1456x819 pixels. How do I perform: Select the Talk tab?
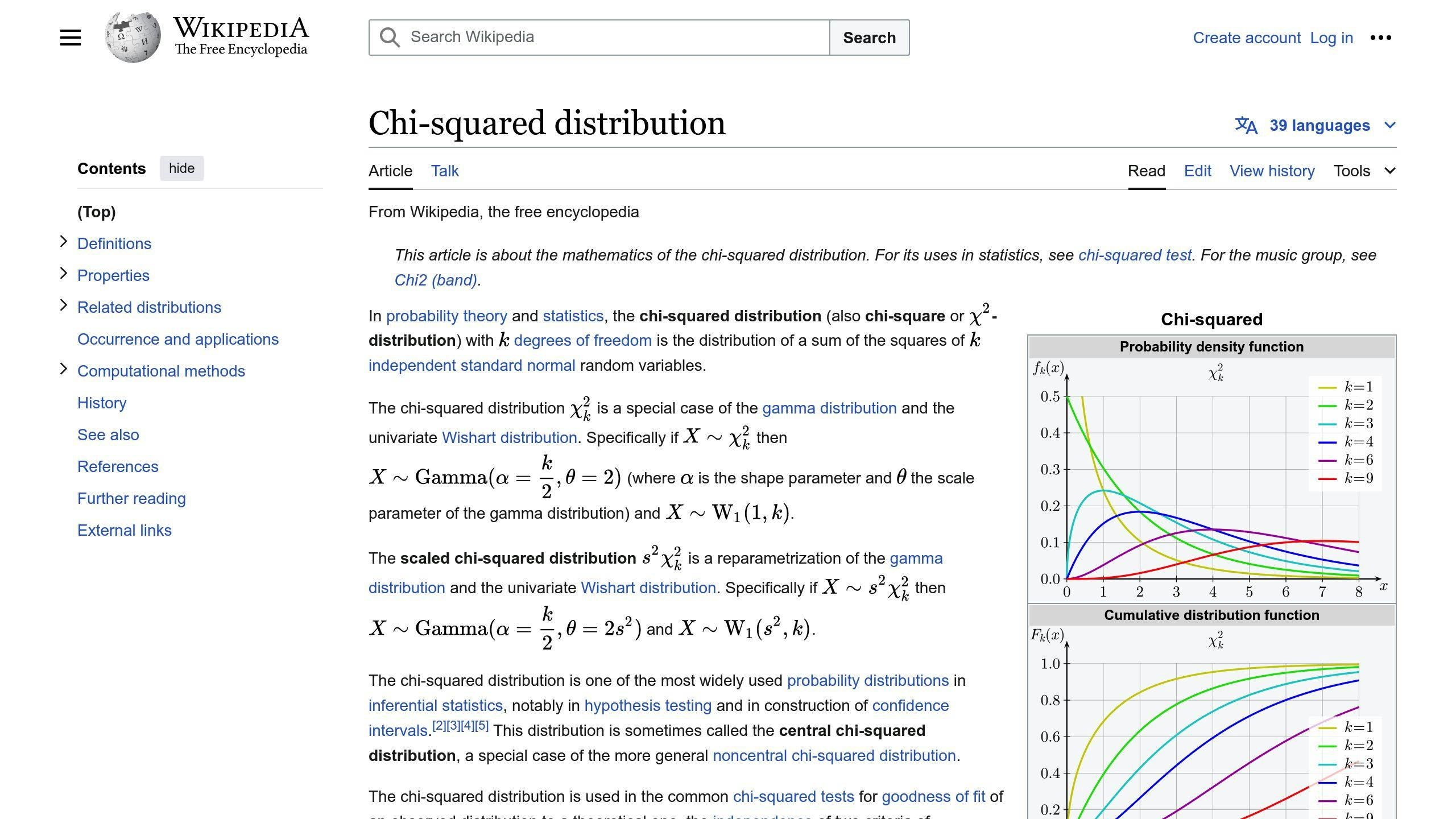pos(445,170)
